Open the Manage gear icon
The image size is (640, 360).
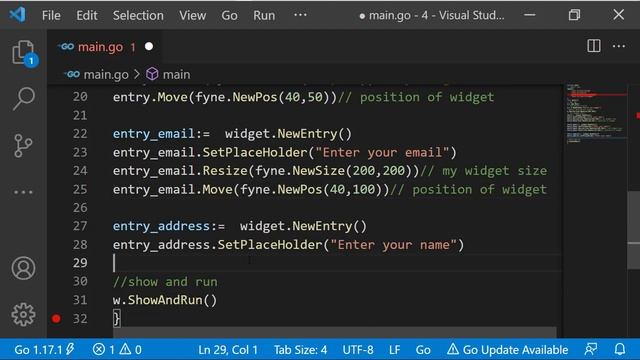(23, 314)
